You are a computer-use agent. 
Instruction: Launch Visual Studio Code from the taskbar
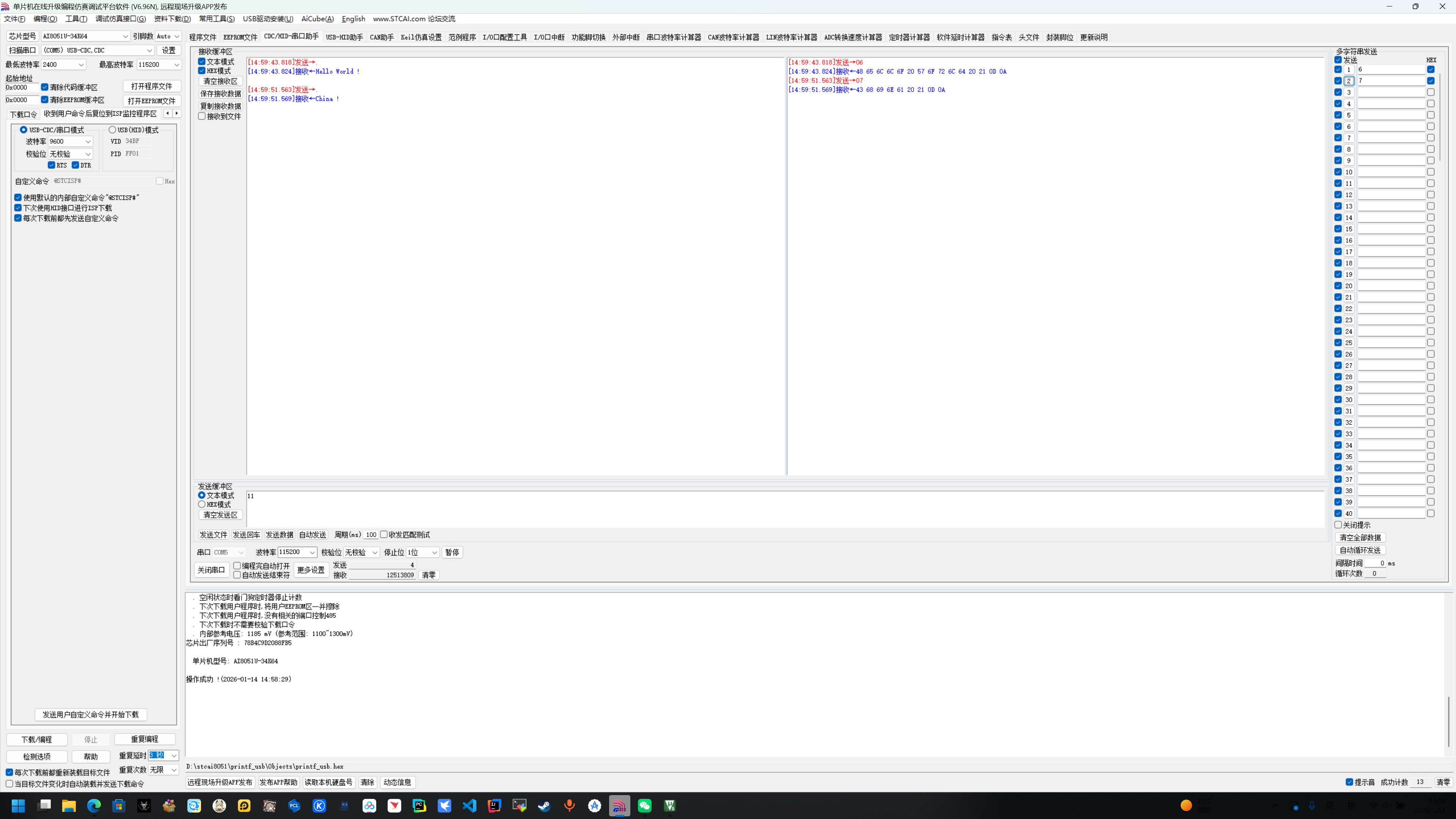coord(469,805)
